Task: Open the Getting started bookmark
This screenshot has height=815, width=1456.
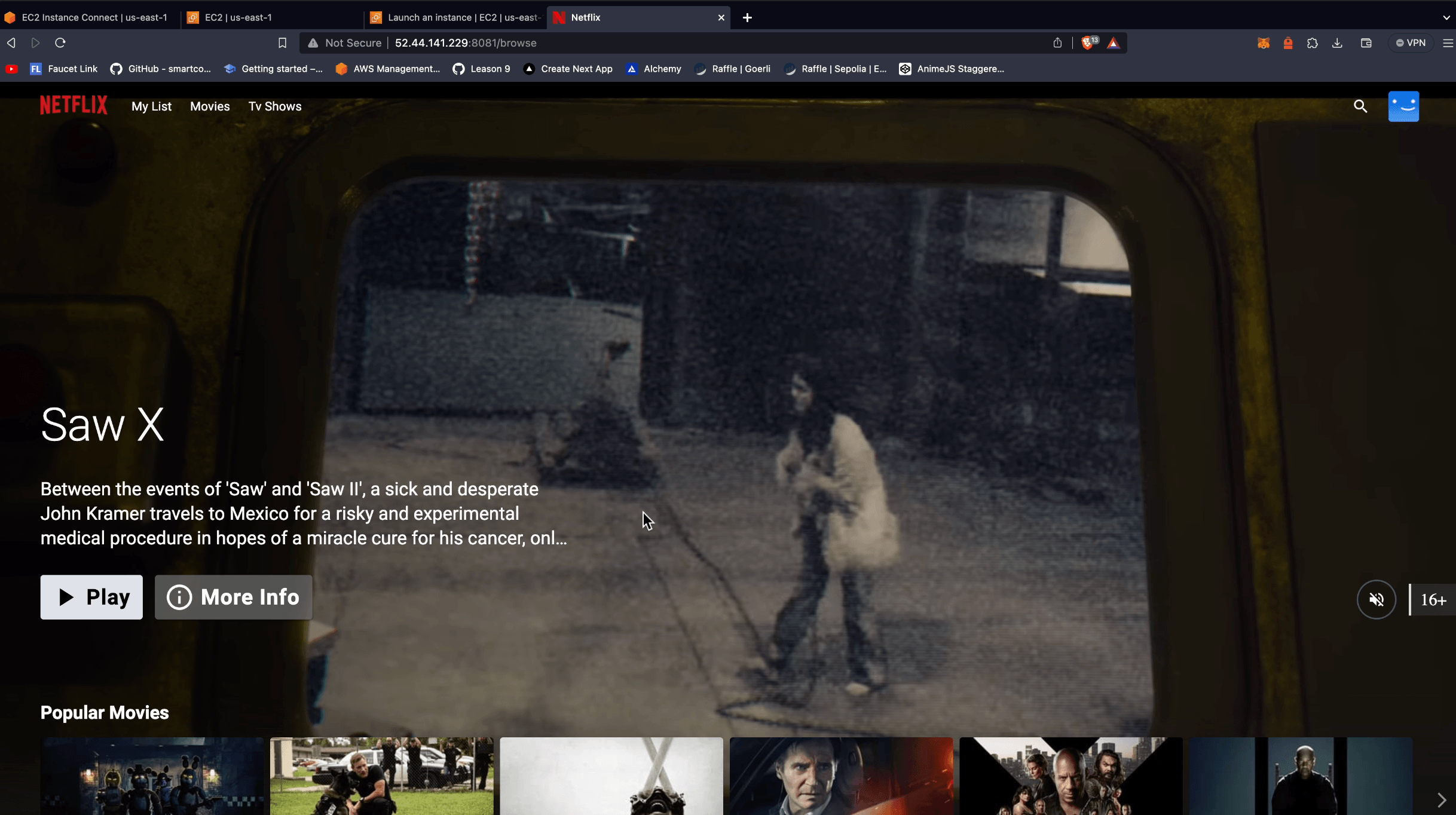Action: pos(273,69)
